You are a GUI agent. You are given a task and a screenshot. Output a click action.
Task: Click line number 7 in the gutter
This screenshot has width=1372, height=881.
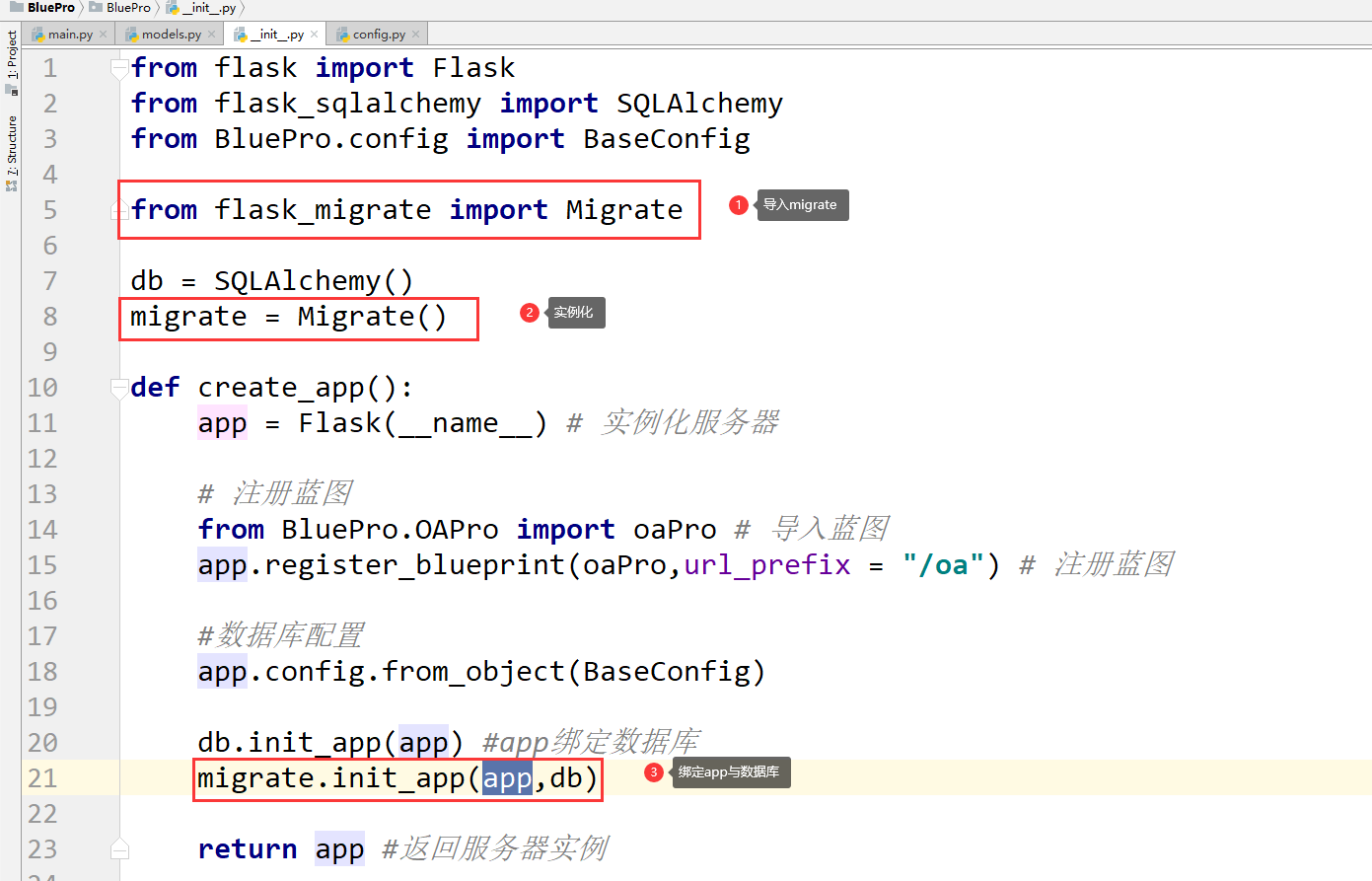click(50, 281)
